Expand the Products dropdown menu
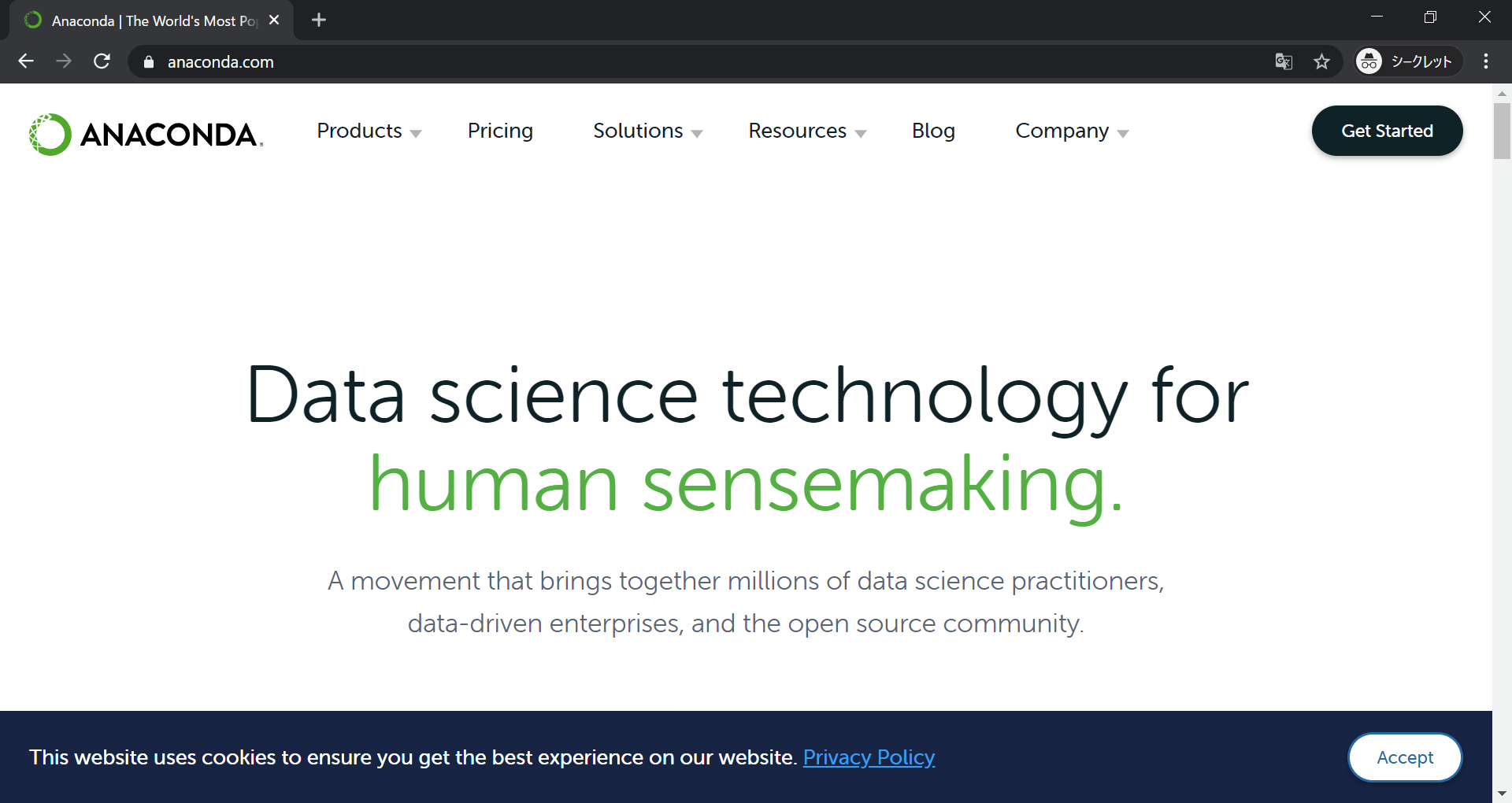This screenshot has width=1512, height=803. tap(369, 131)
